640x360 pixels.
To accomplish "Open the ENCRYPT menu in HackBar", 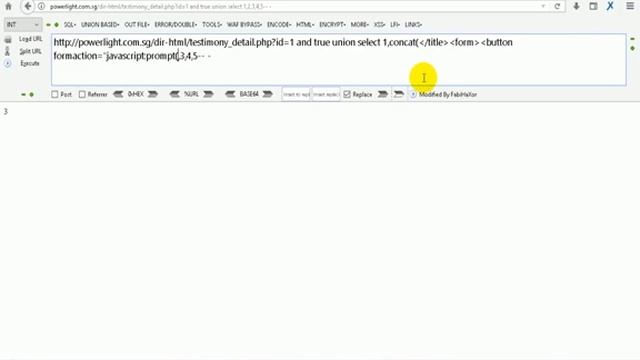I will pyautogui.click(x=332, y=24).
